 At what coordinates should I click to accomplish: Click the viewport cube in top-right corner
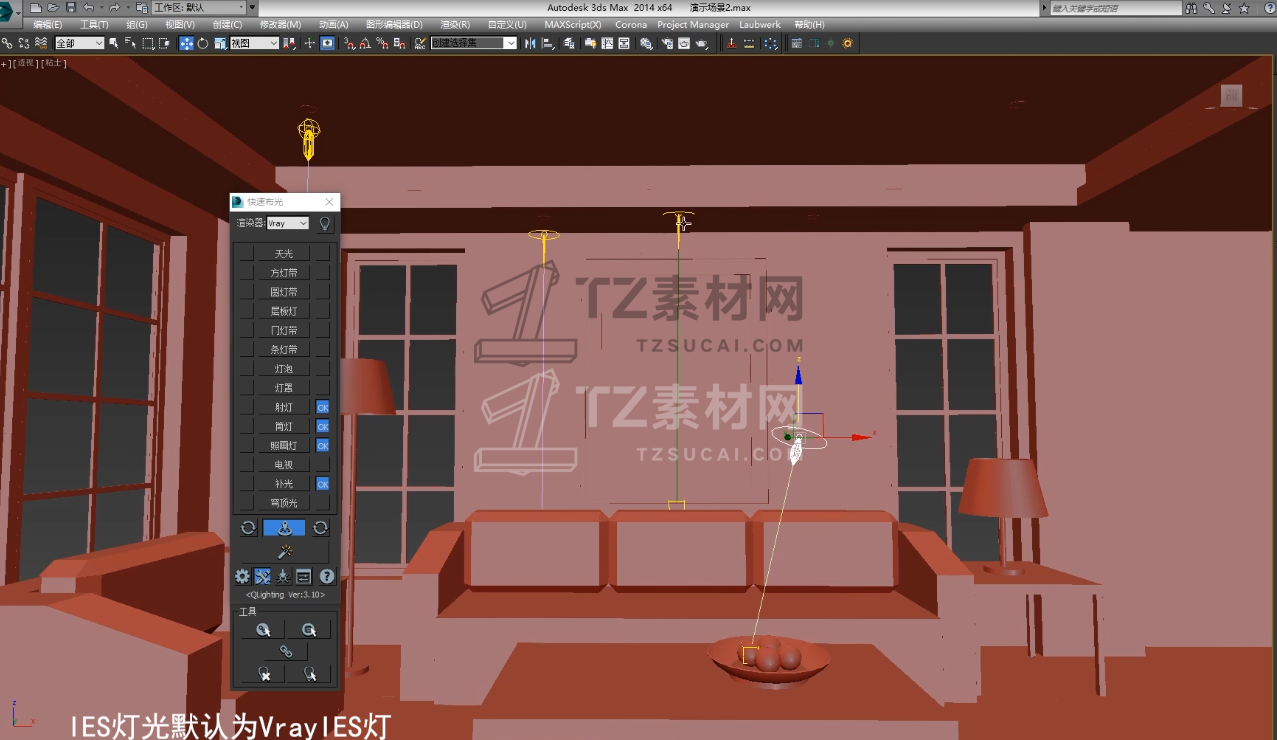1232,96
